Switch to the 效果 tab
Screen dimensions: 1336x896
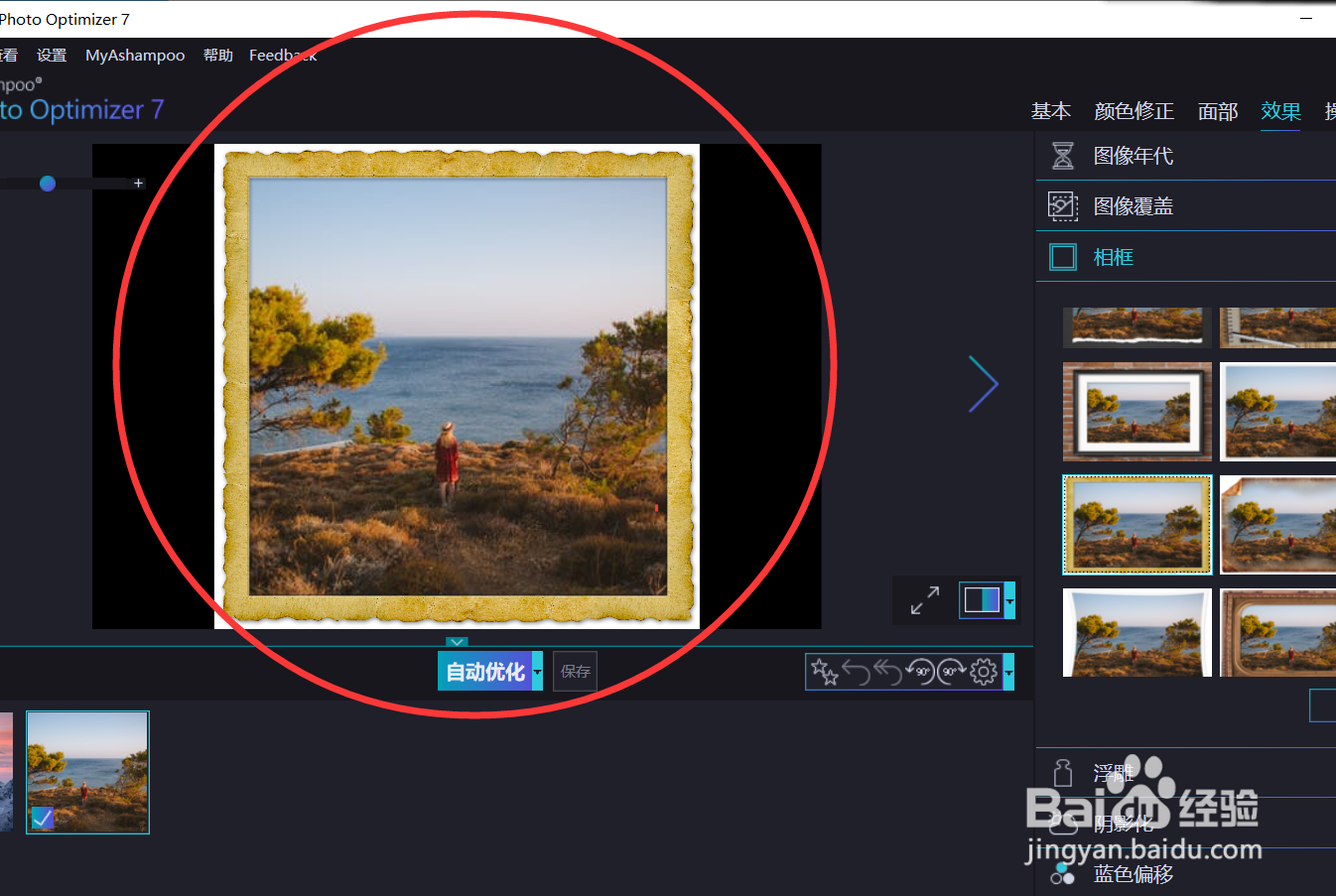tap(1280, 111)
